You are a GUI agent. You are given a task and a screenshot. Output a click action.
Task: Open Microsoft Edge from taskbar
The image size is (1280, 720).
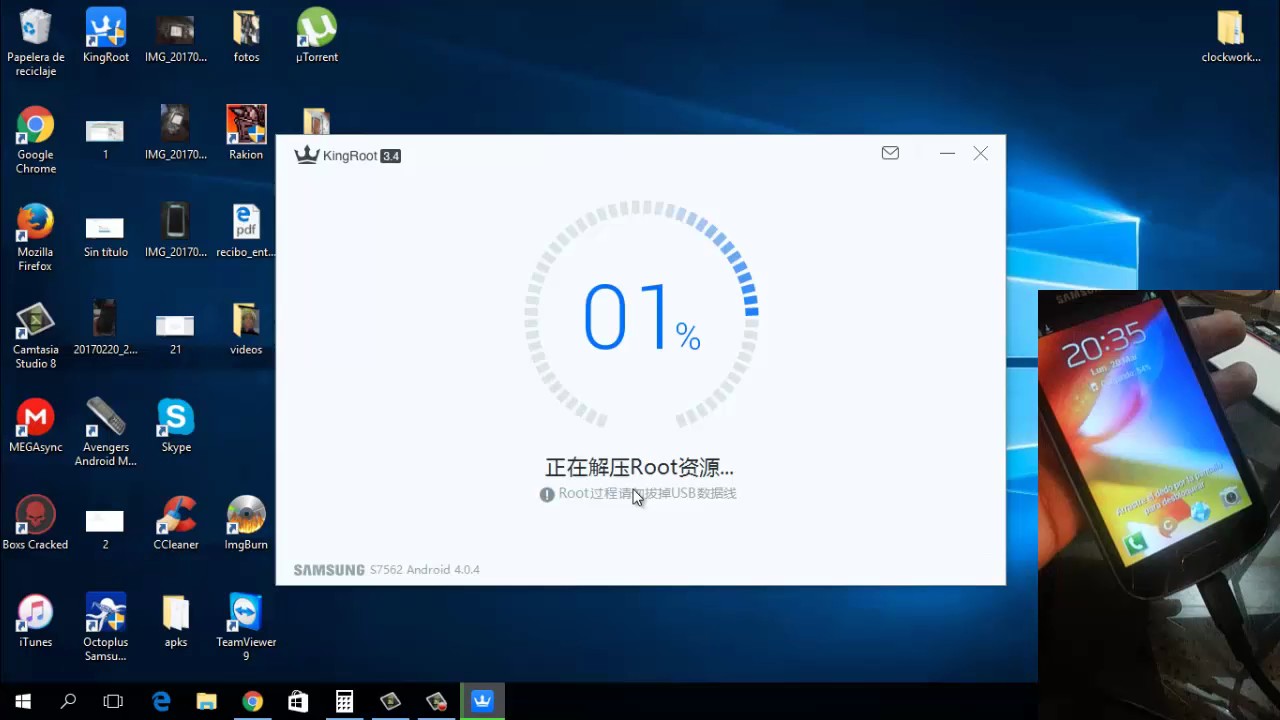(x=161, y=702)
